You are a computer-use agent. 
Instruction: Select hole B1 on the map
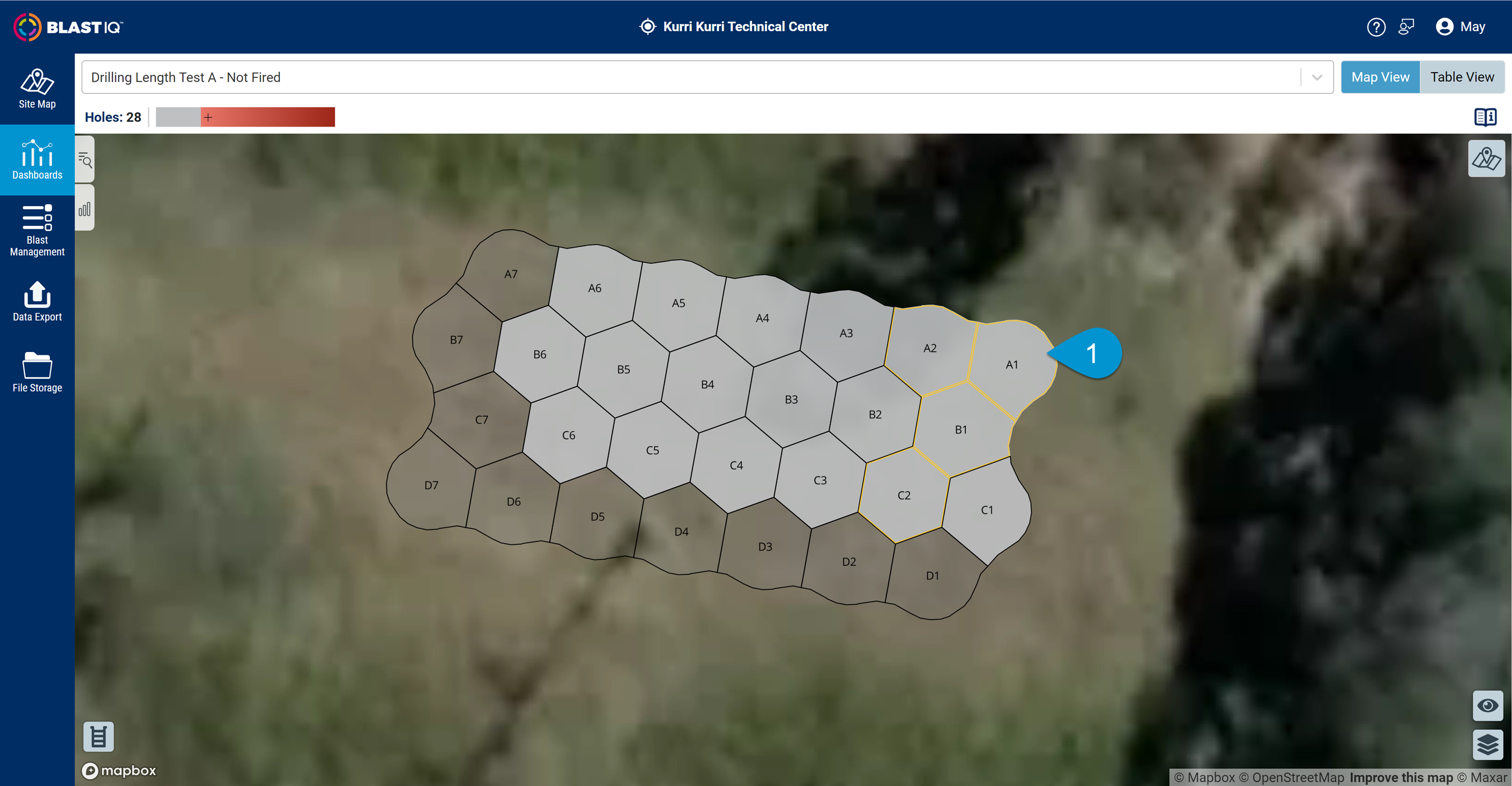point(961,430)
